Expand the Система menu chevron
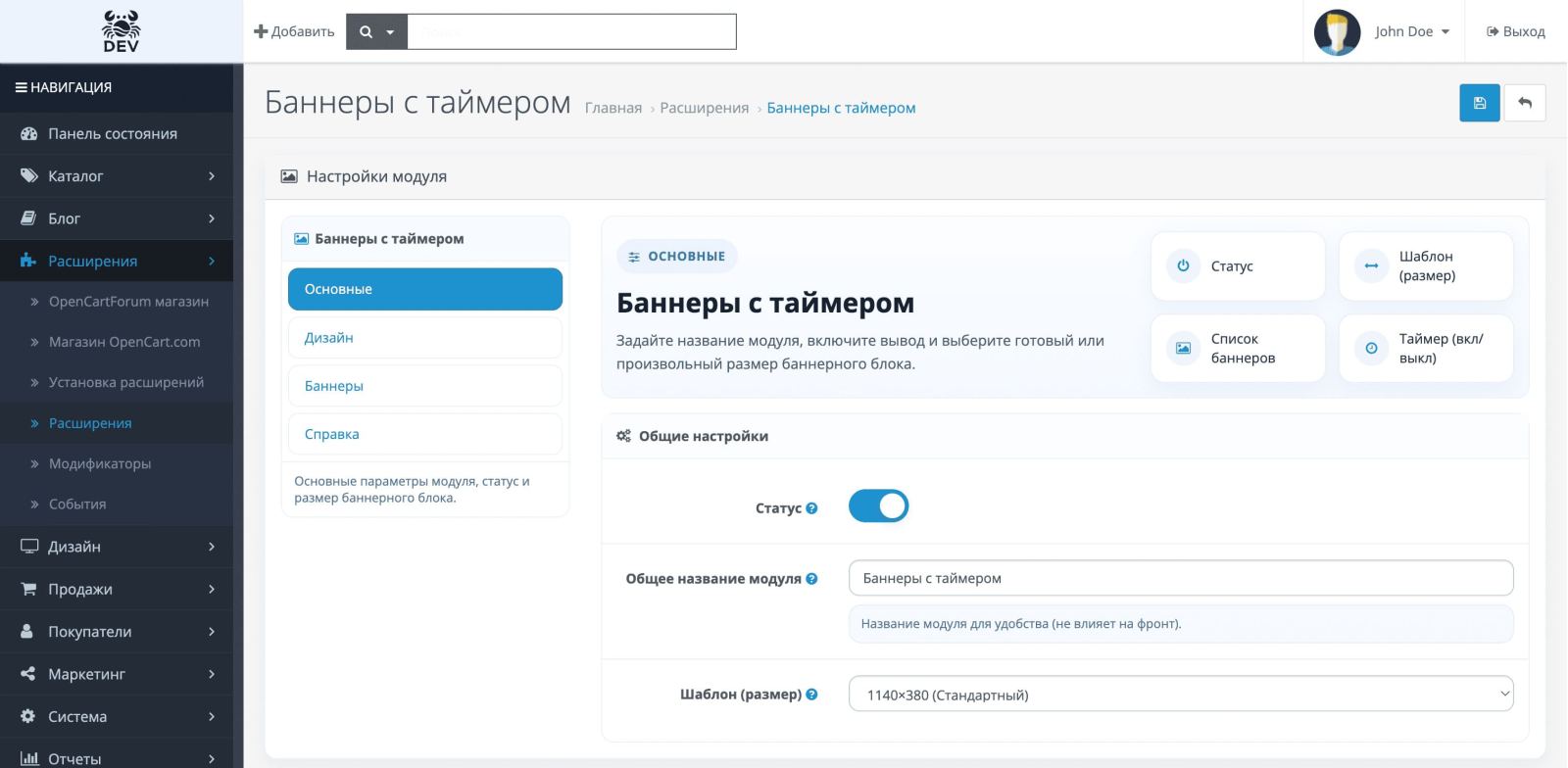The height and width of the screenshot is (768, 1568). pyautogui.click(x=212, y=716)
